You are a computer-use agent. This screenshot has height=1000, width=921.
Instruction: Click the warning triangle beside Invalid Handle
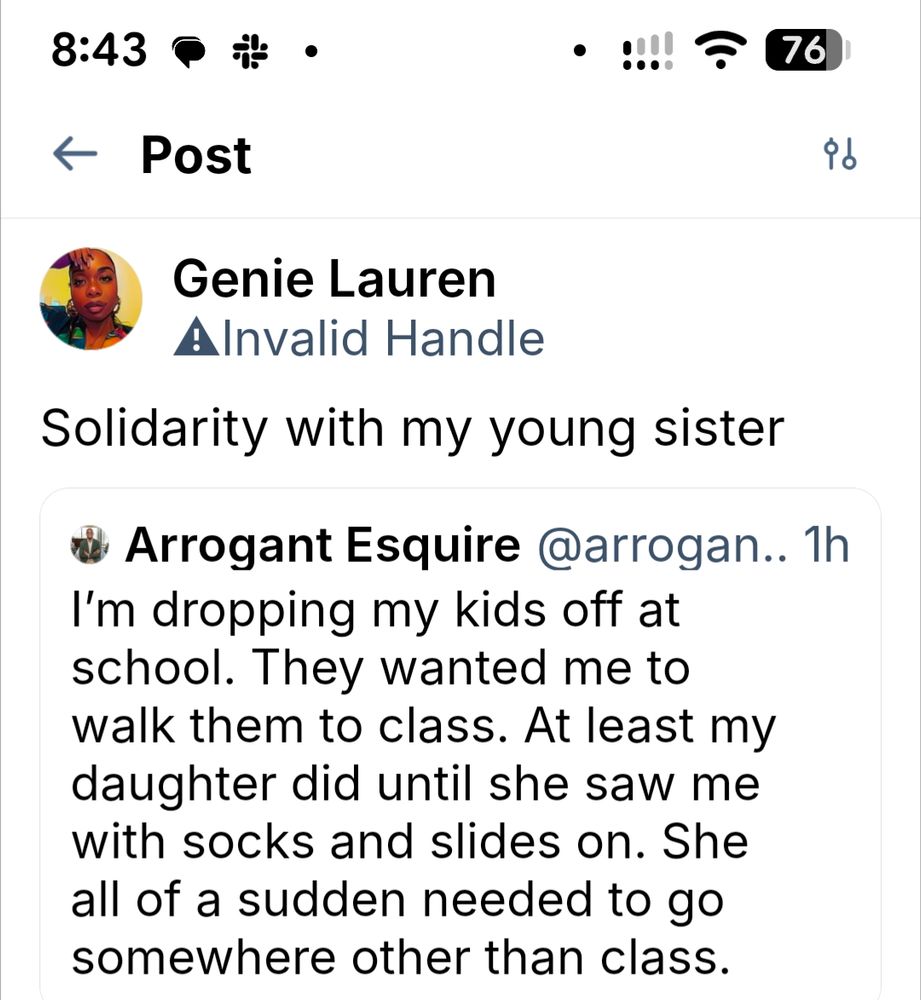[195, 340]
